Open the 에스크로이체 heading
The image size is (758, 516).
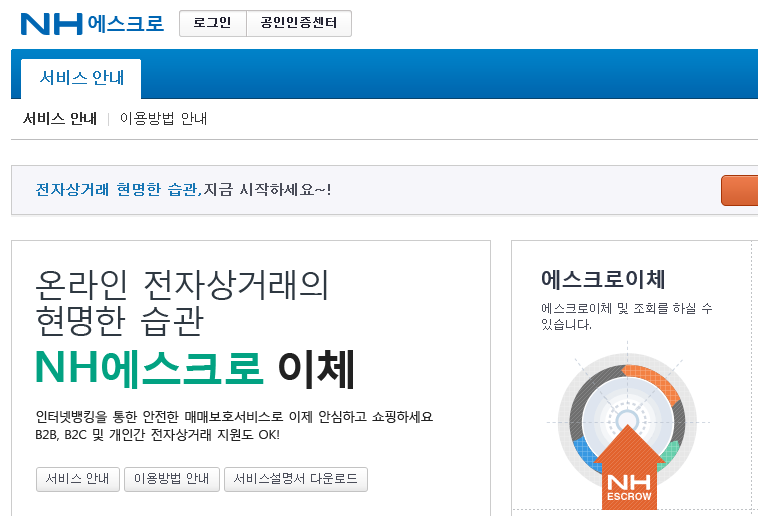pyautogui.click(x=603, y=280)
